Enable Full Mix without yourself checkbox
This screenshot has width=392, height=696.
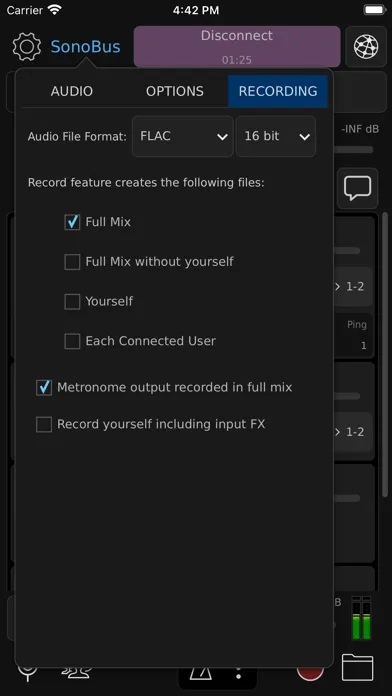[72, 262]
